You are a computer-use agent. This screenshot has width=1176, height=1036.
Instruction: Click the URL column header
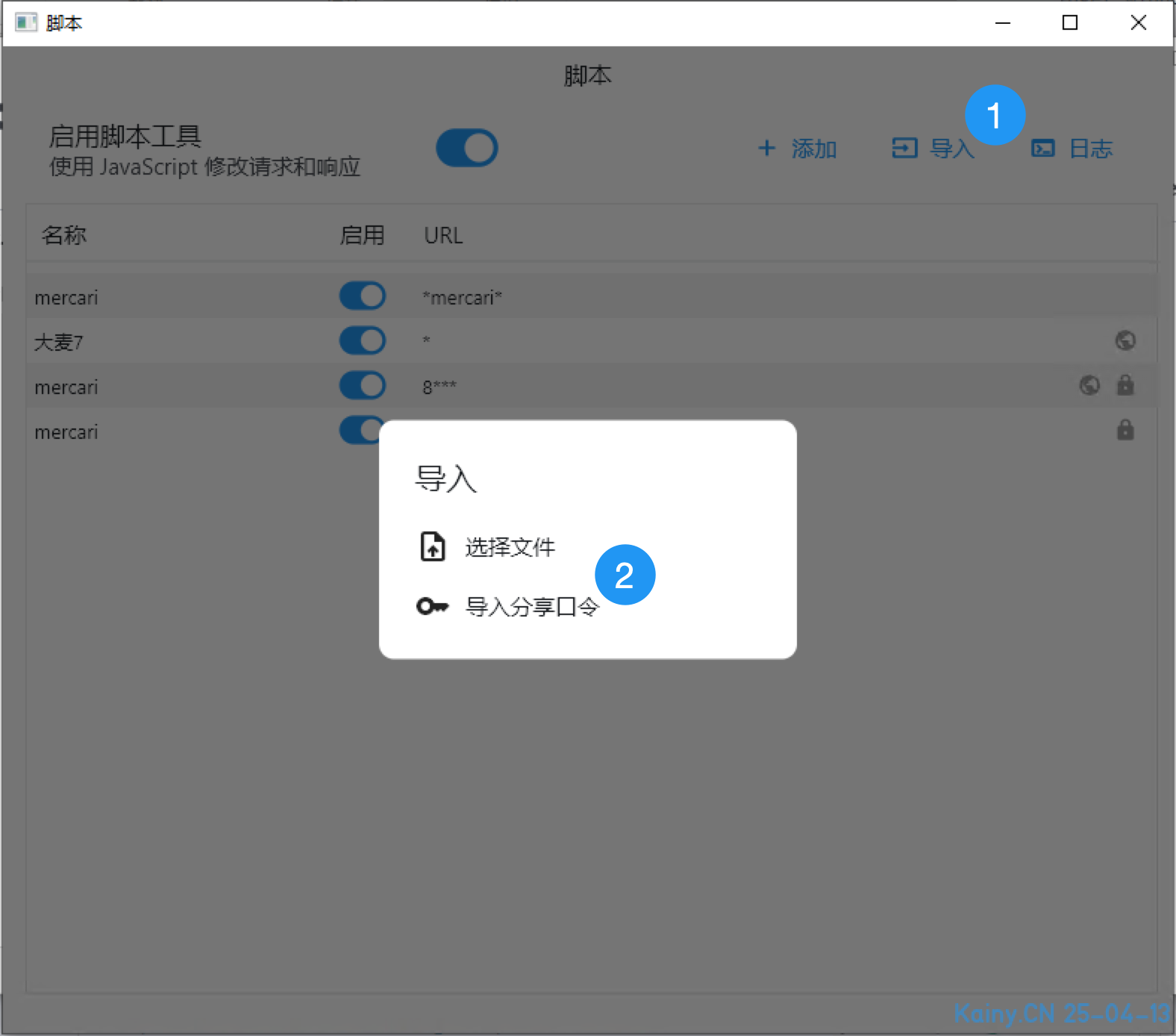click(x=443, y=235)
